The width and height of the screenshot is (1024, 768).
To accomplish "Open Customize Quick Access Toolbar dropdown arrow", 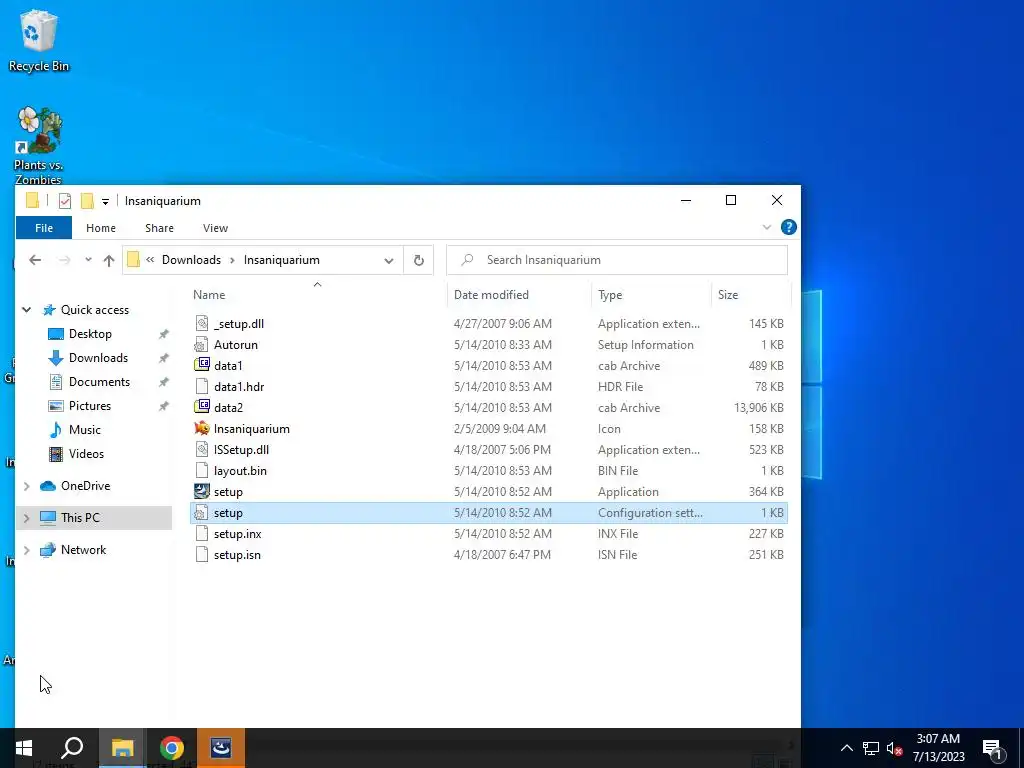I will pos(105,201).
